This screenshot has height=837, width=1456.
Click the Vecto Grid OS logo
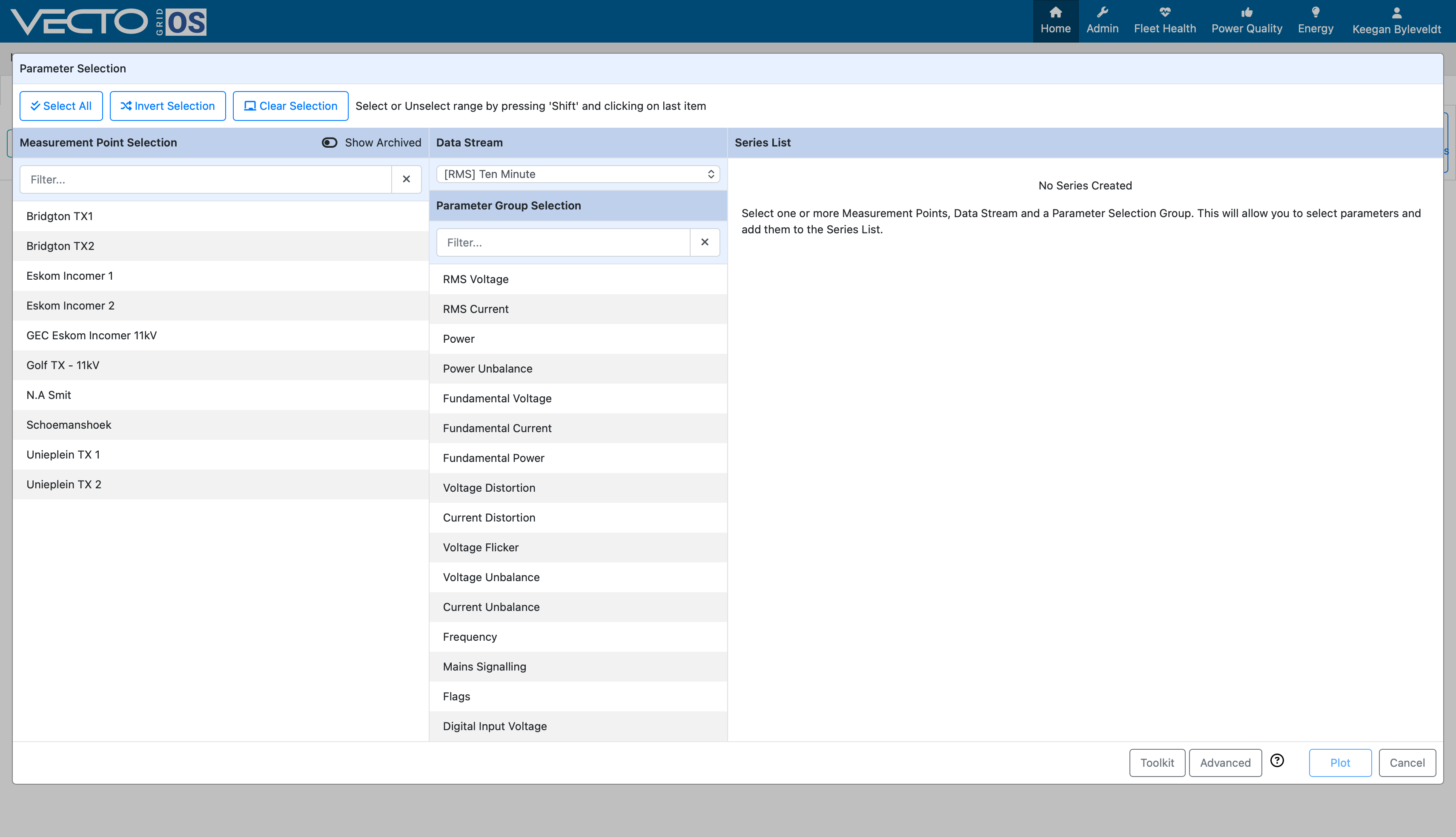click(x=109, y=22)
